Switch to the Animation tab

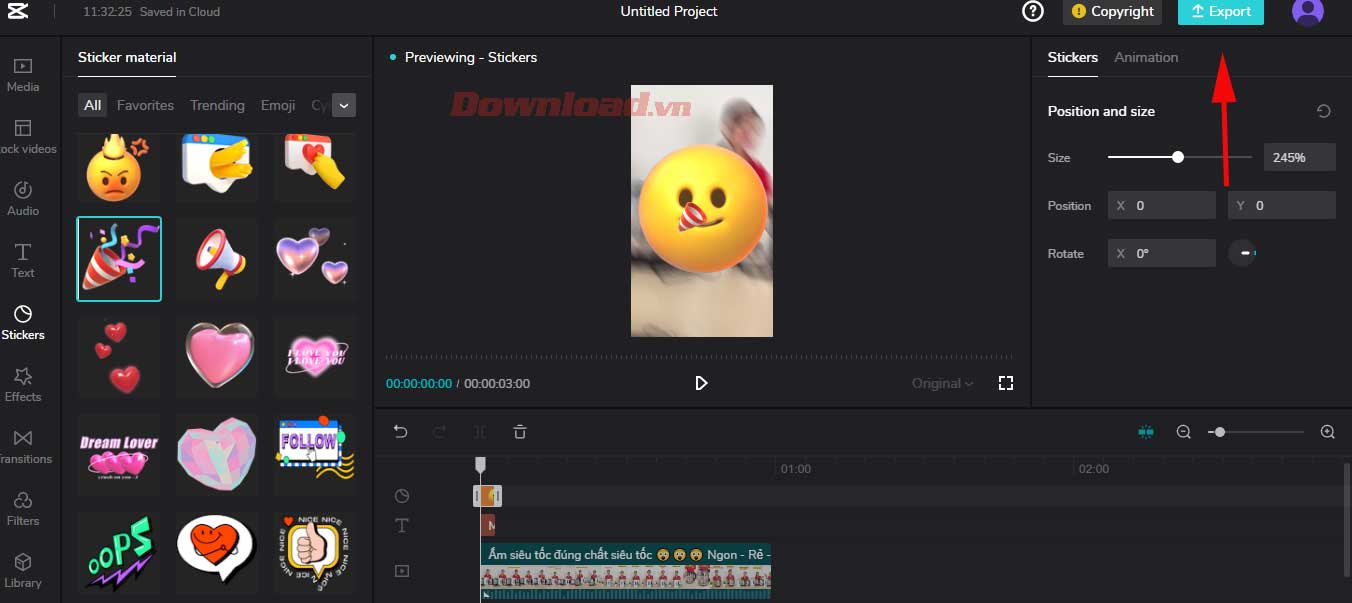(1146, 57)
